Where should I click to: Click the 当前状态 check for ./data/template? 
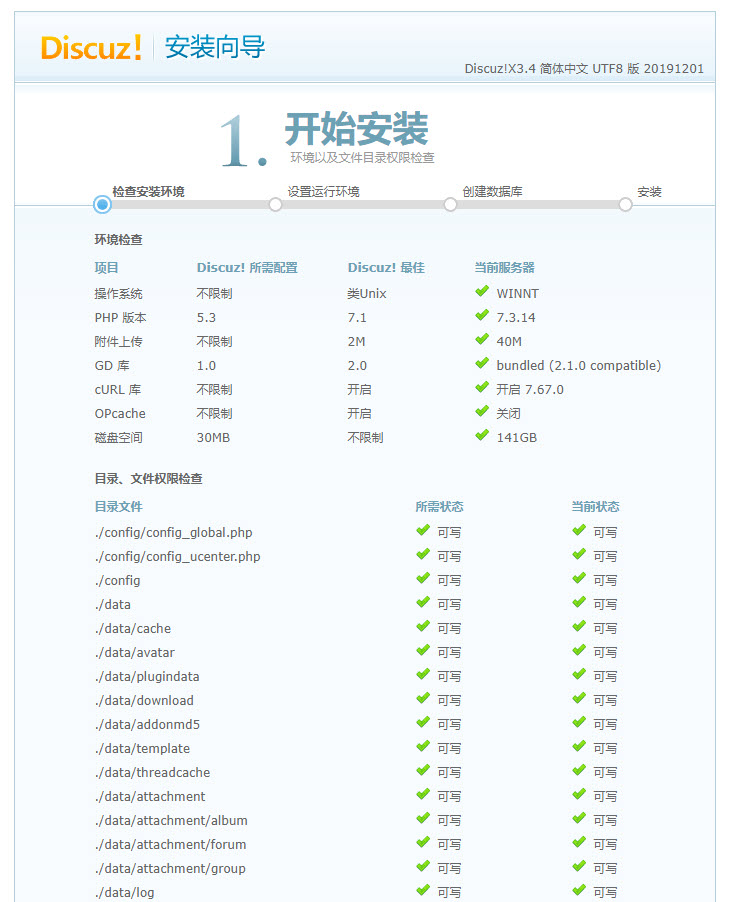pyautogui.click(x=579, y=747)
